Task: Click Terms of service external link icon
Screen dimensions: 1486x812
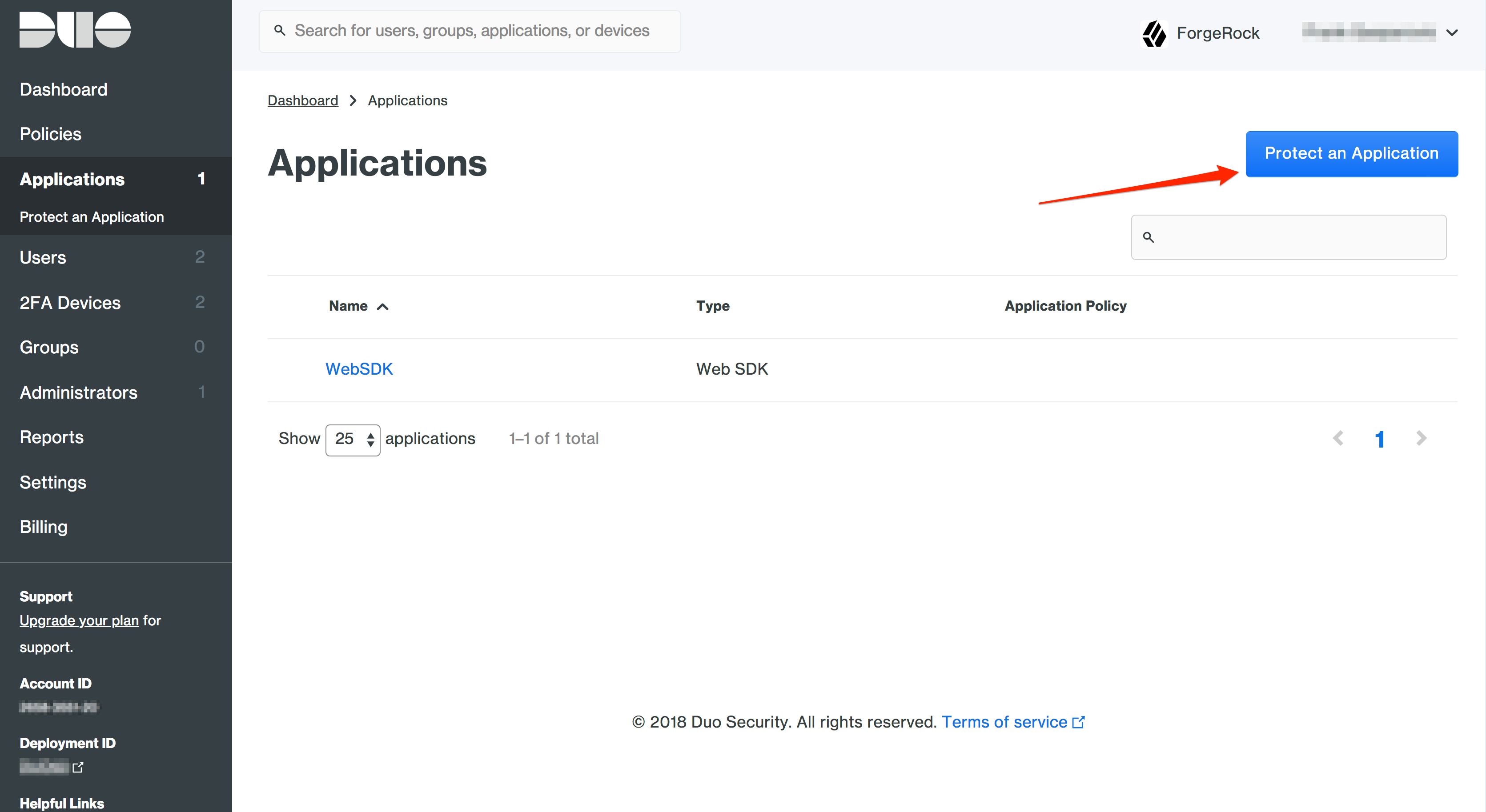Action: pos(1078,722)
